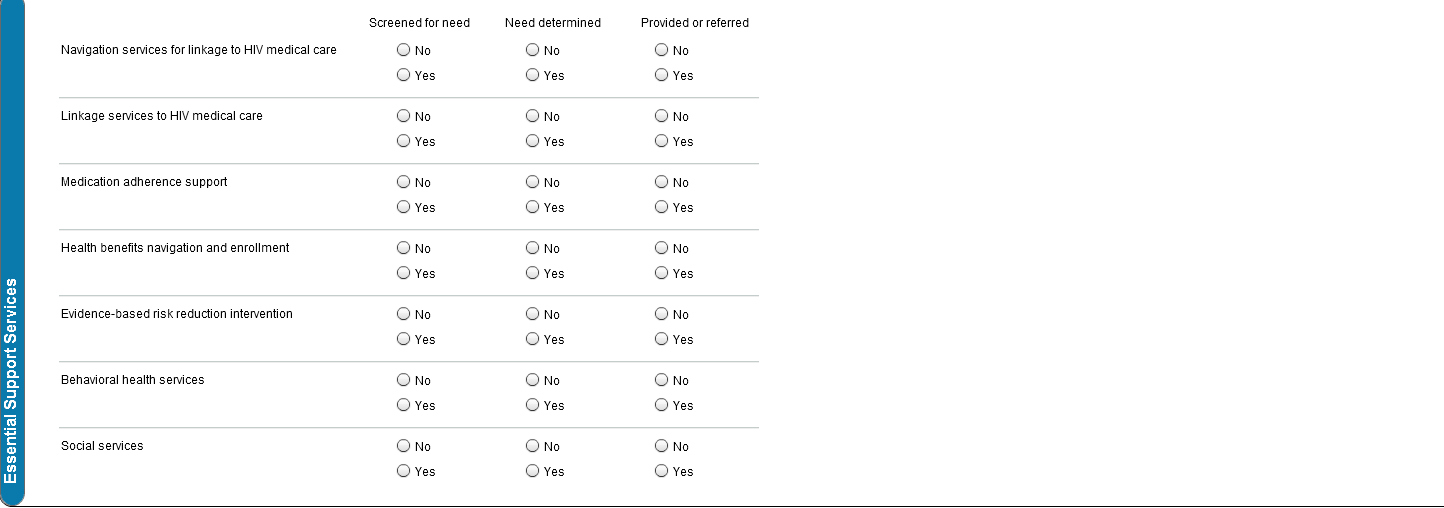This screenshot has height=508, width=1444.
Task: Mark Yes for Evidence-based risk reduction Screened for need
Action: click(x=404, y=339)
